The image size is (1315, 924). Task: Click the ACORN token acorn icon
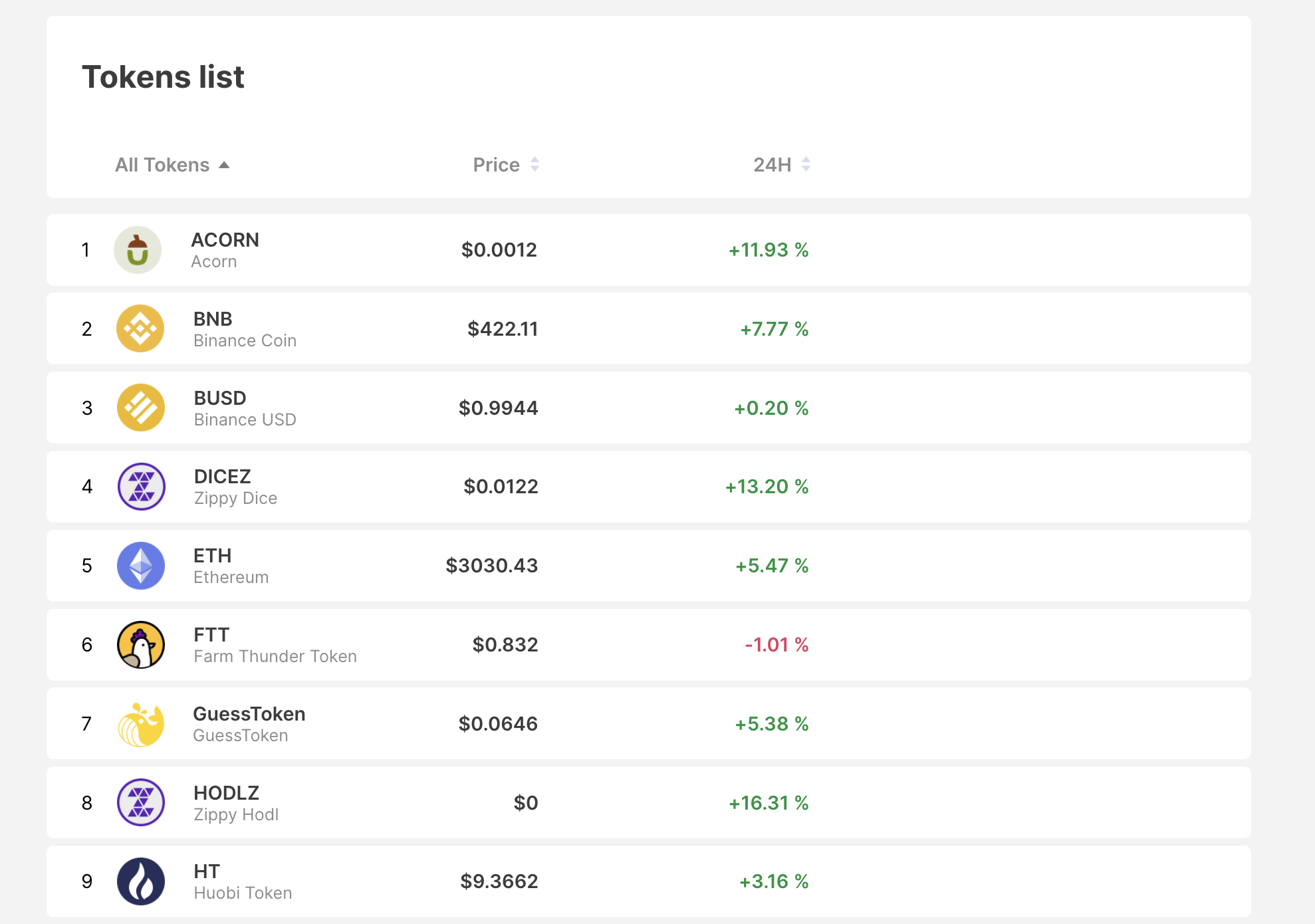point(138,250)
